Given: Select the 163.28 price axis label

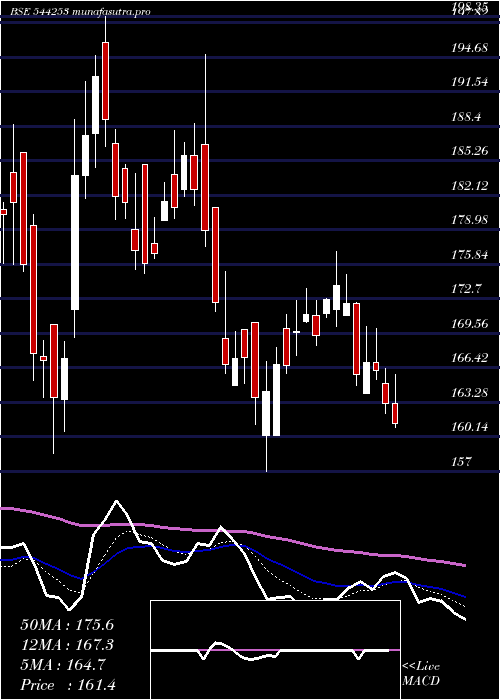Looking at the screenshot, I should click(x=470, y=393).
